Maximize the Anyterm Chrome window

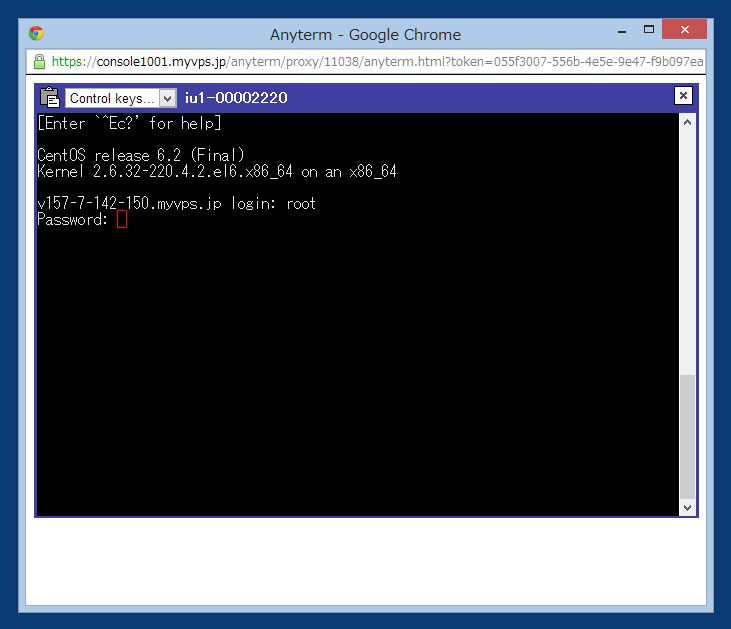(648, 30)
